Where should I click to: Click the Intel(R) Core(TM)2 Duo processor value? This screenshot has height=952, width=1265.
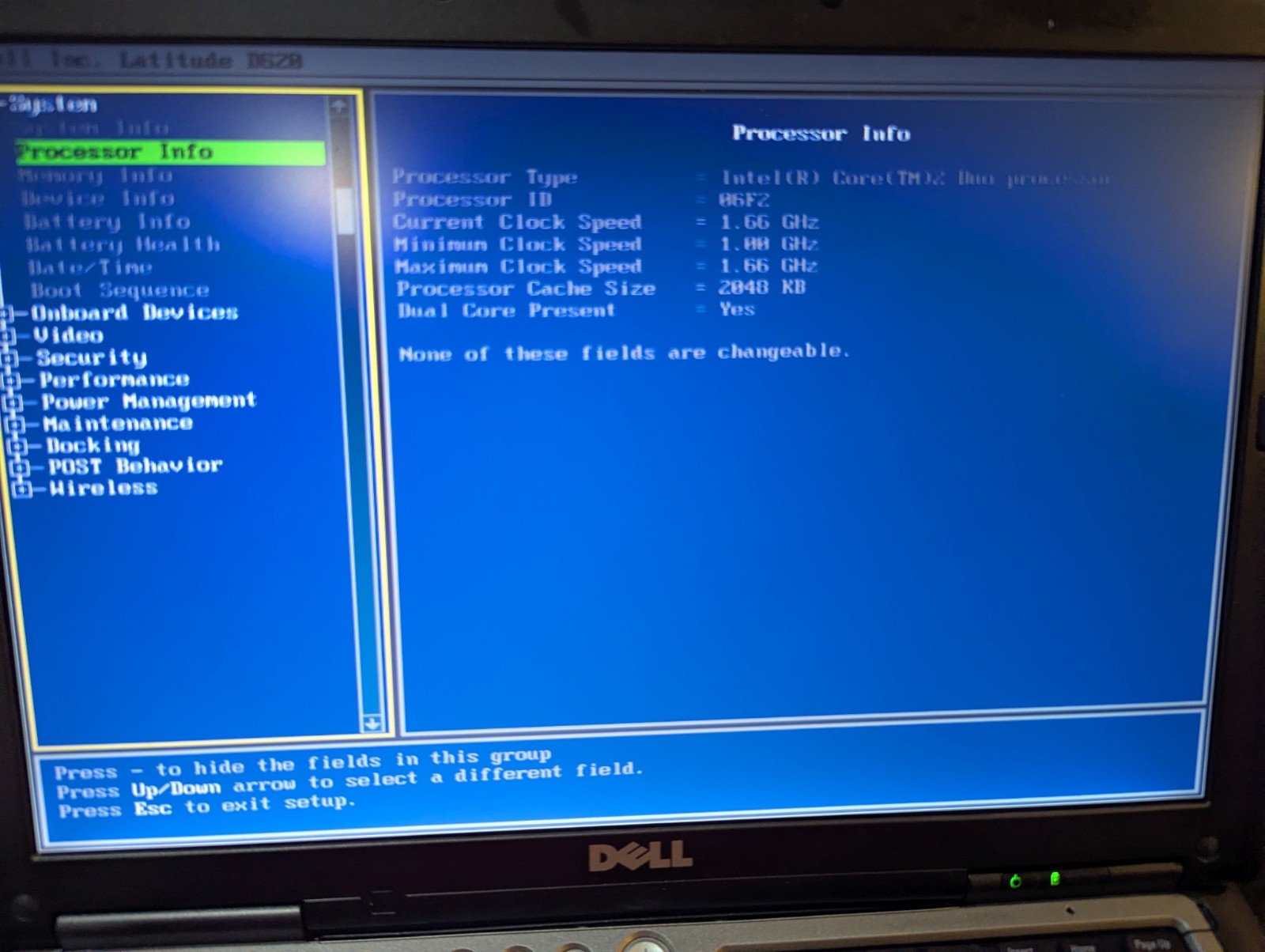click(x=915, y=179)
